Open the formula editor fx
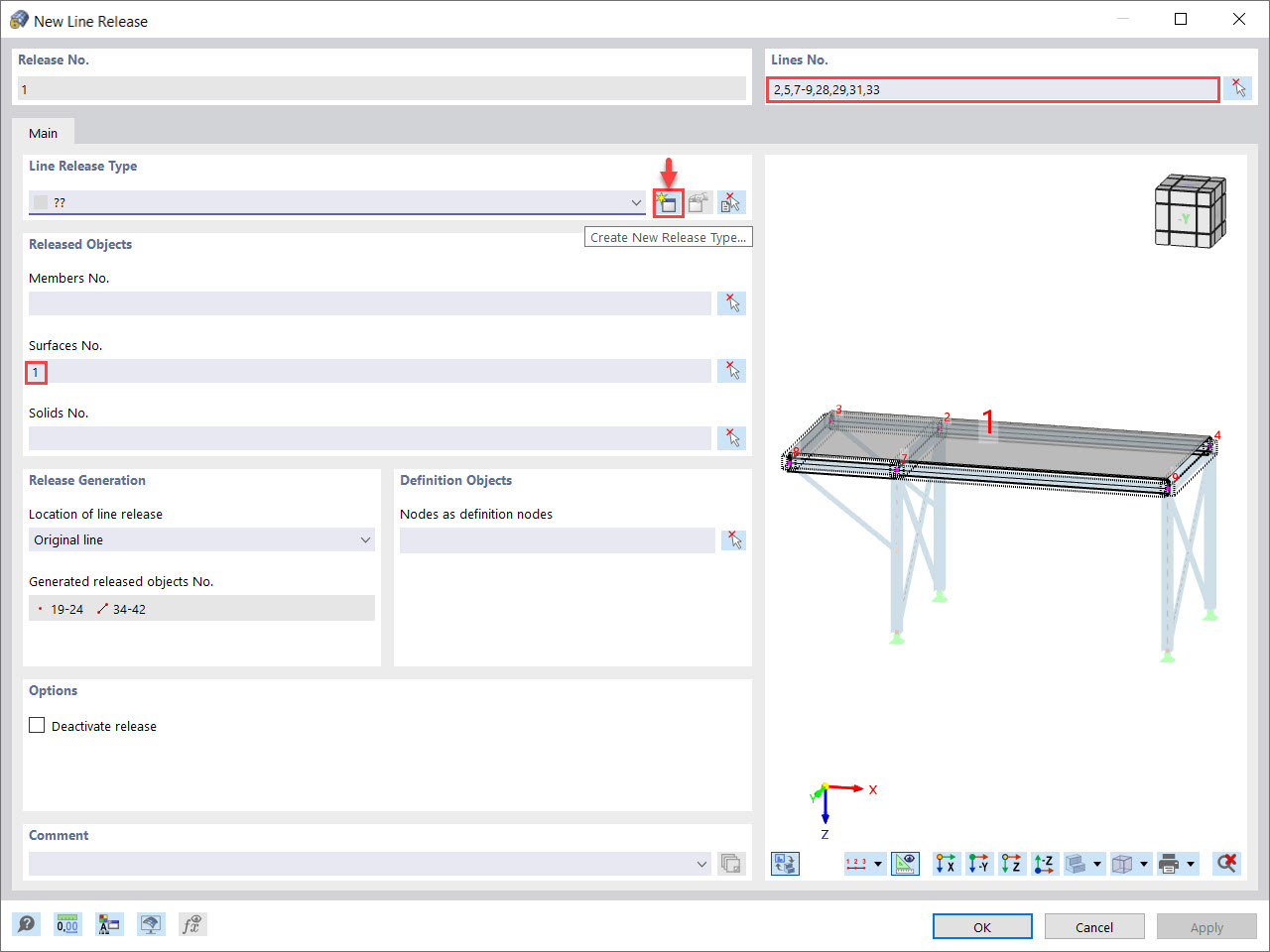Screen dimensions: 1270x952 pos(192,924)
